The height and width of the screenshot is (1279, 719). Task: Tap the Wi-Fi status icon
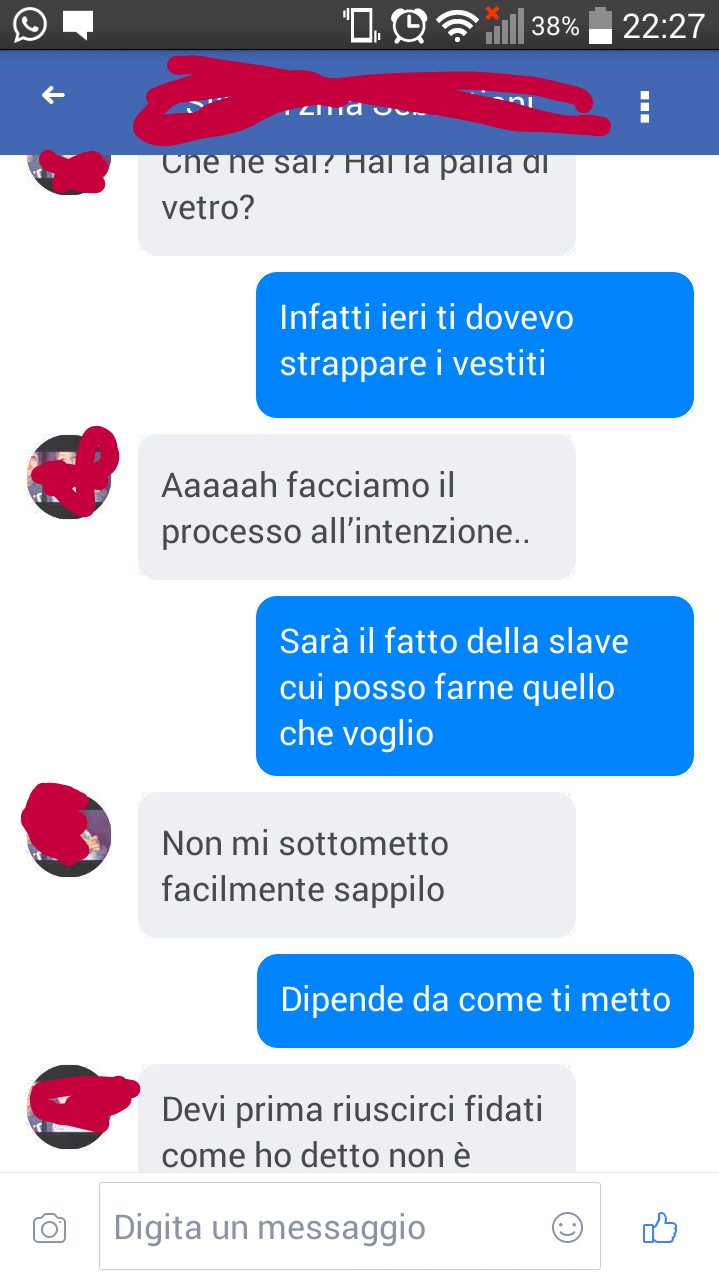point(459,25)
